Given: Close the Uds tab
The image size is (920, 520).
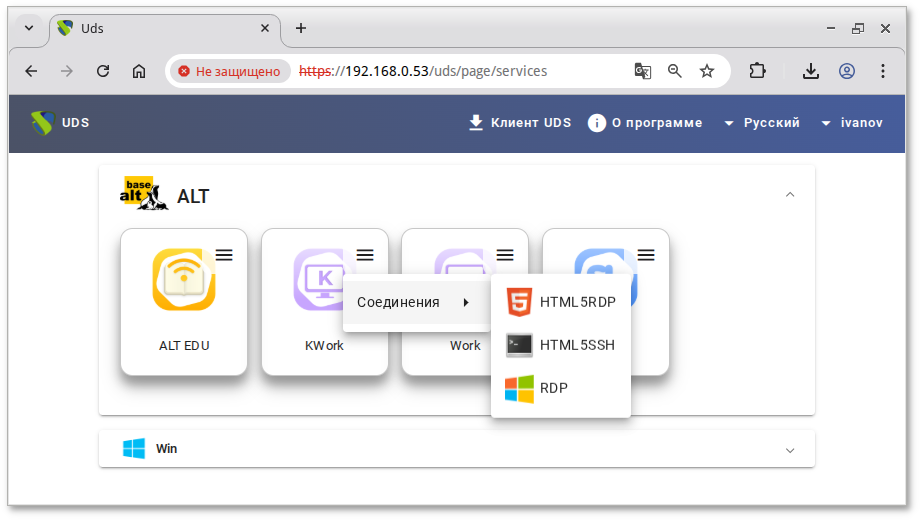Looking at the screenshot, I should tap(265, 28).
